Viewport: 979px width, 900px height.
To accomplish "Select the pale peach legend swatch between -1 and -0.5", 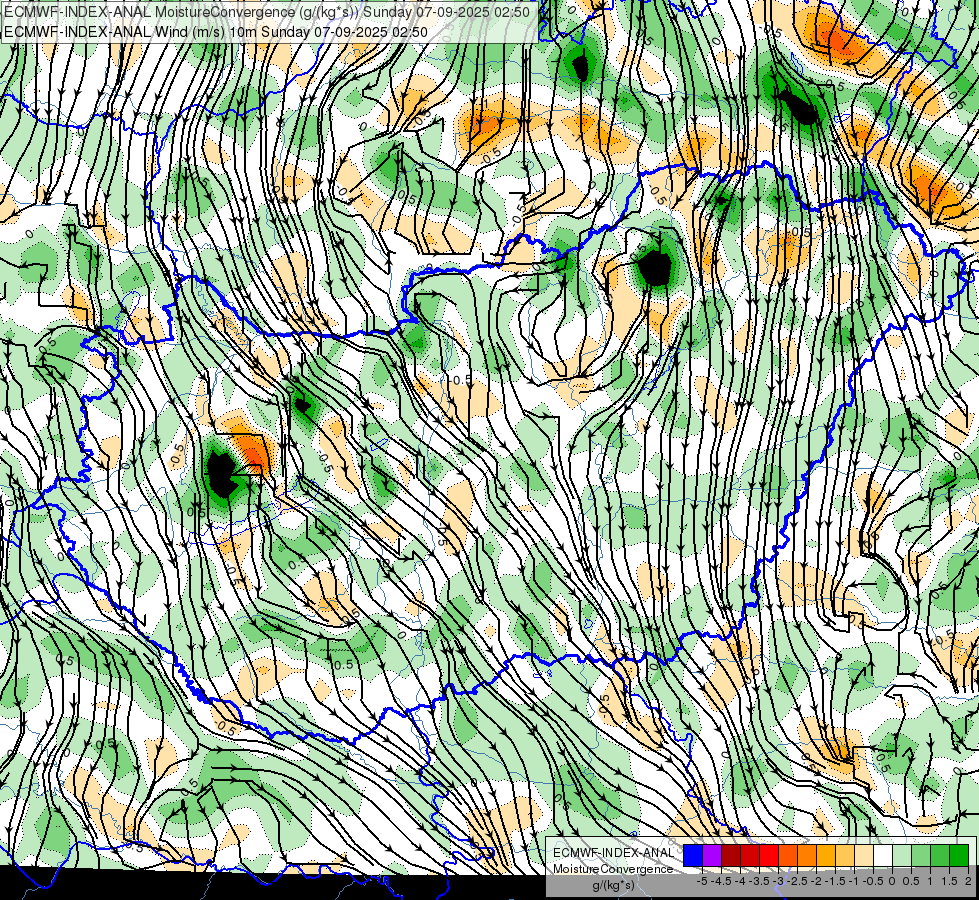I will 864,856.
